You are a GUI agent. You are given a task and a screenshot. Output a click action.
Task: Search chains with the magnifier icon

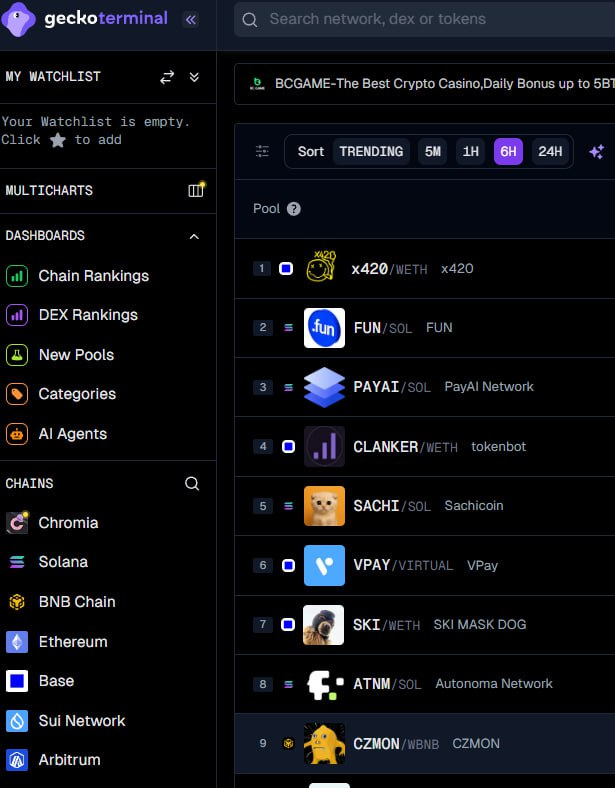pos(192,483)
